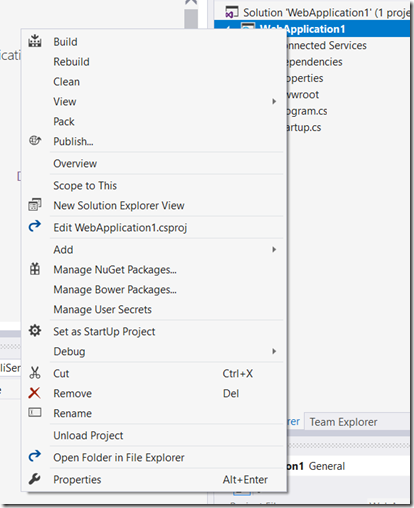Expand the Add submenu arrow
This screenshot has height=508, width=414.
coord(274,249)
